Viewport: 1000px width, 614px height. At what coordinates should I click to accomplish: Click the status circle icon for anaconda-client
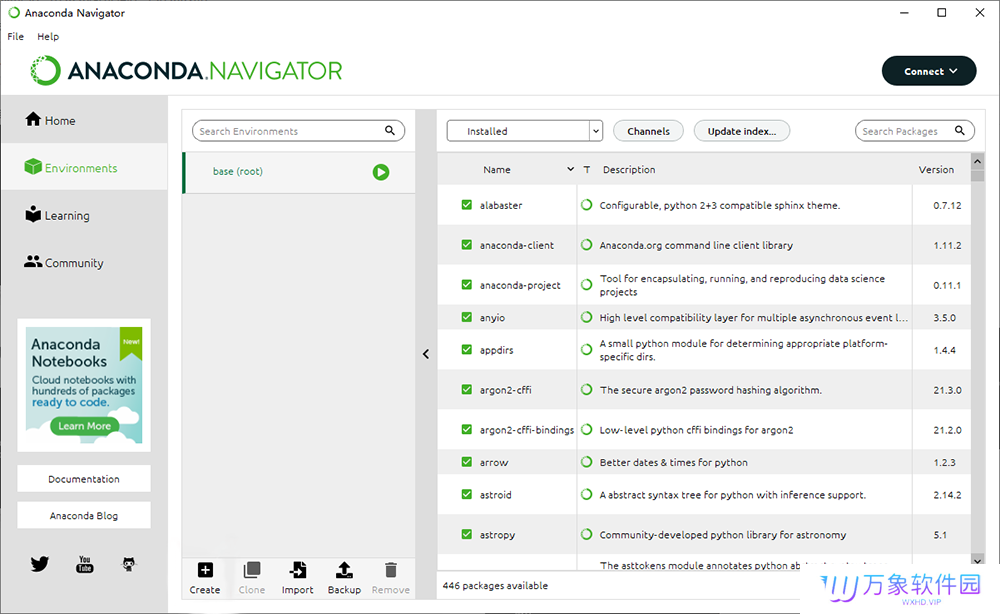click(587, 245)
